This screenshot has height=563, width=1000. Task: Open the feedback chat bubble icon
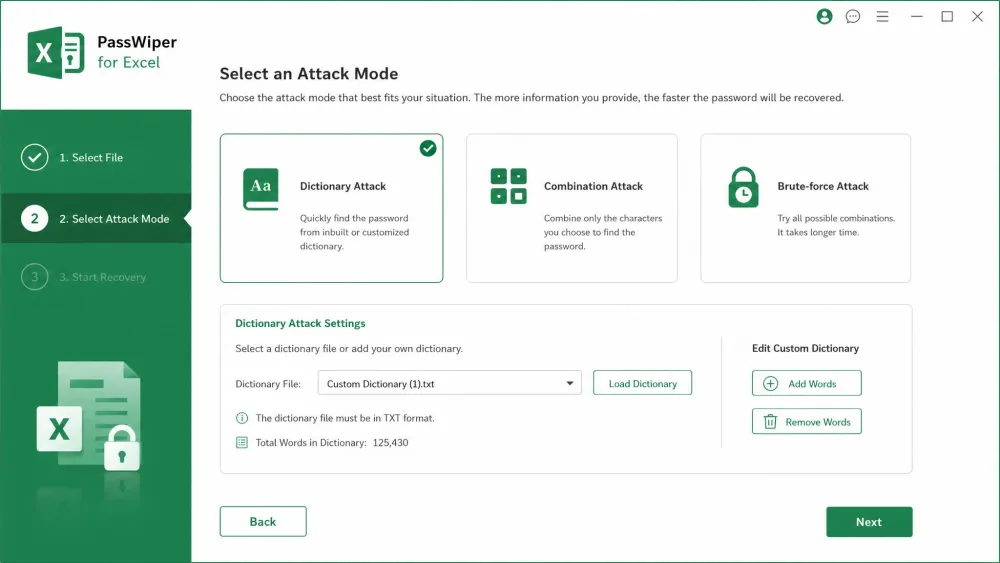pyautogui.click(x=853, y=17)
